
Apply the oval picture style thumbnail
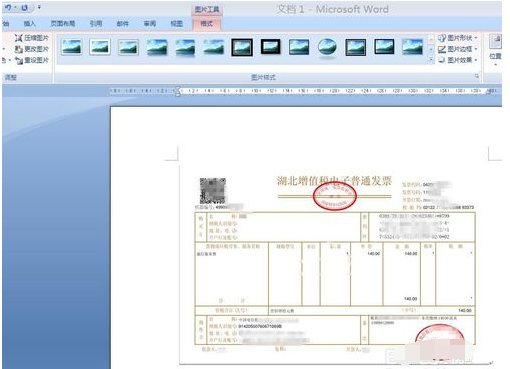(327, 47)
